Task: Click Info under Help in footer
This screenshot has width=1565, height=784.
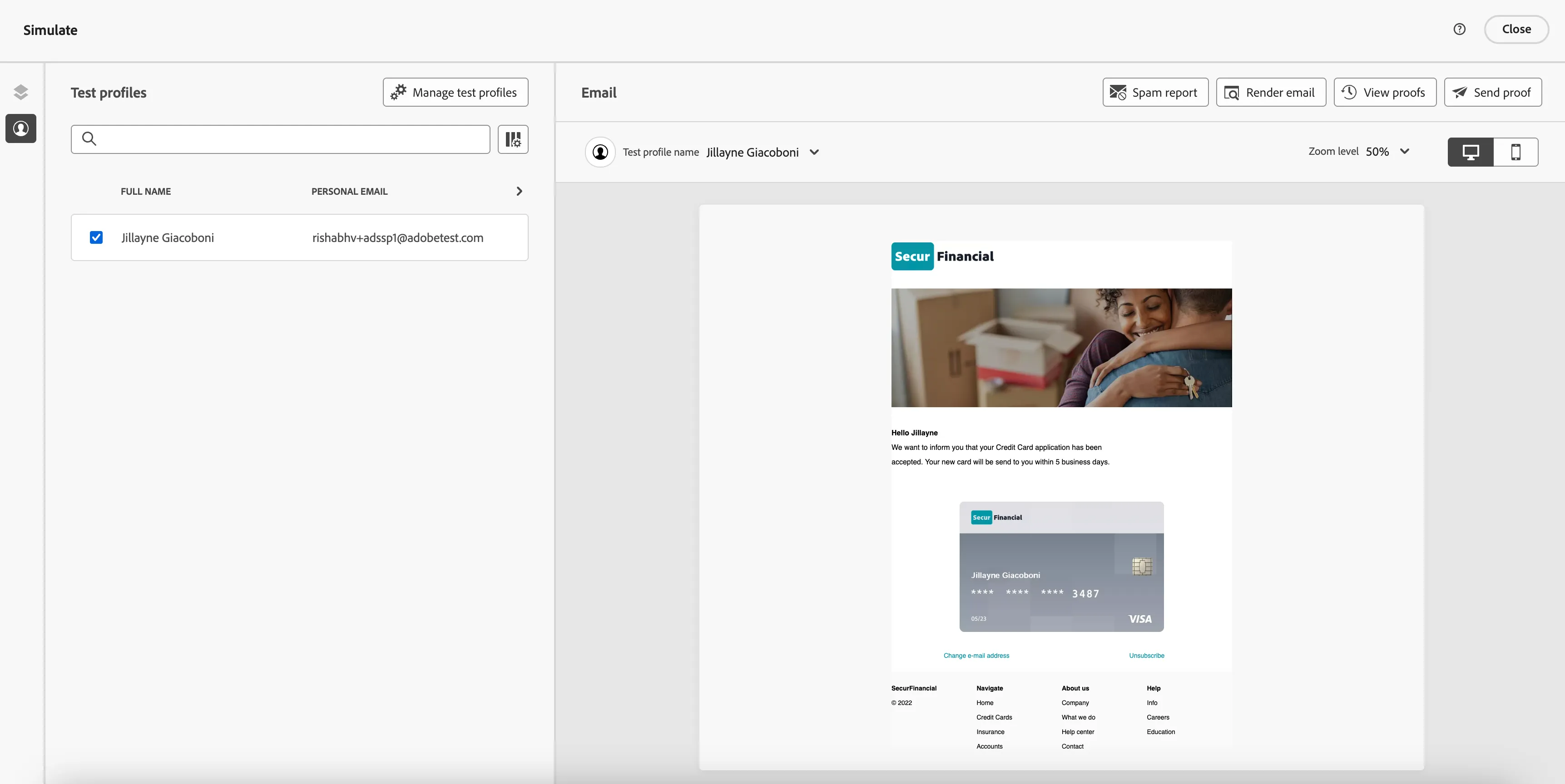Action: point(1152,703)
